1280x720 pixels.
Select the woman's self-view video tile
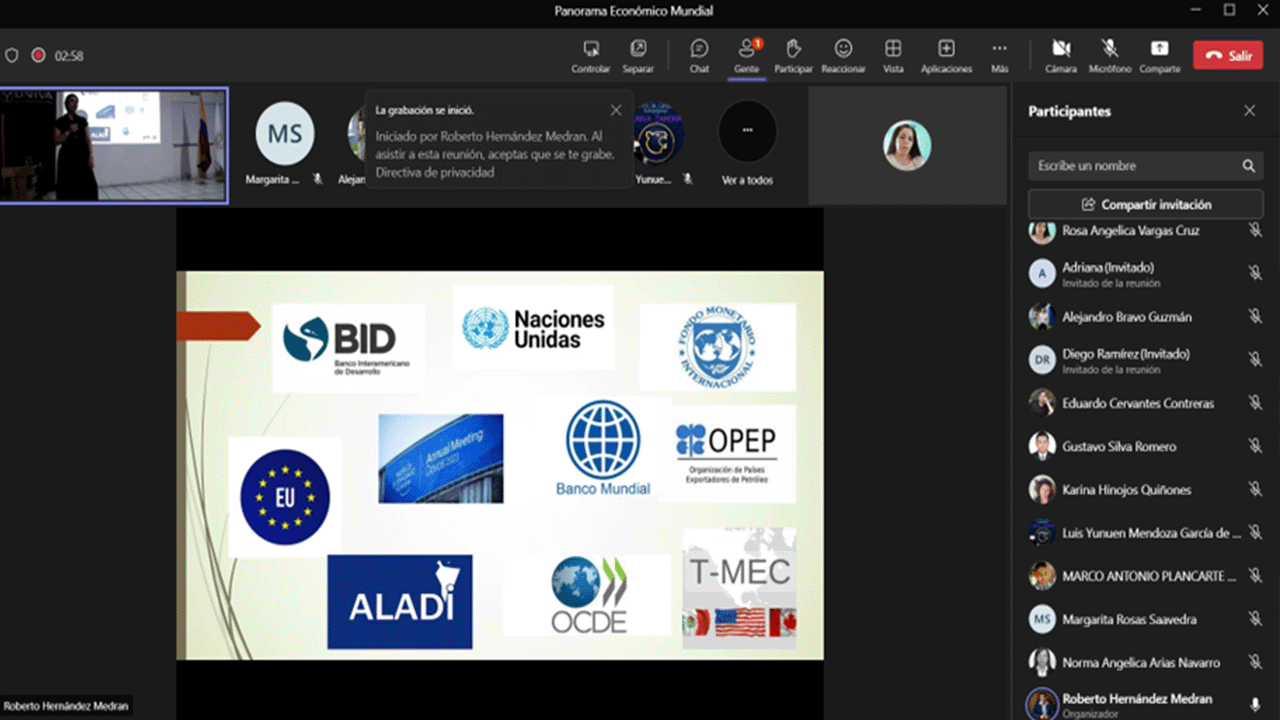(907, 145)
